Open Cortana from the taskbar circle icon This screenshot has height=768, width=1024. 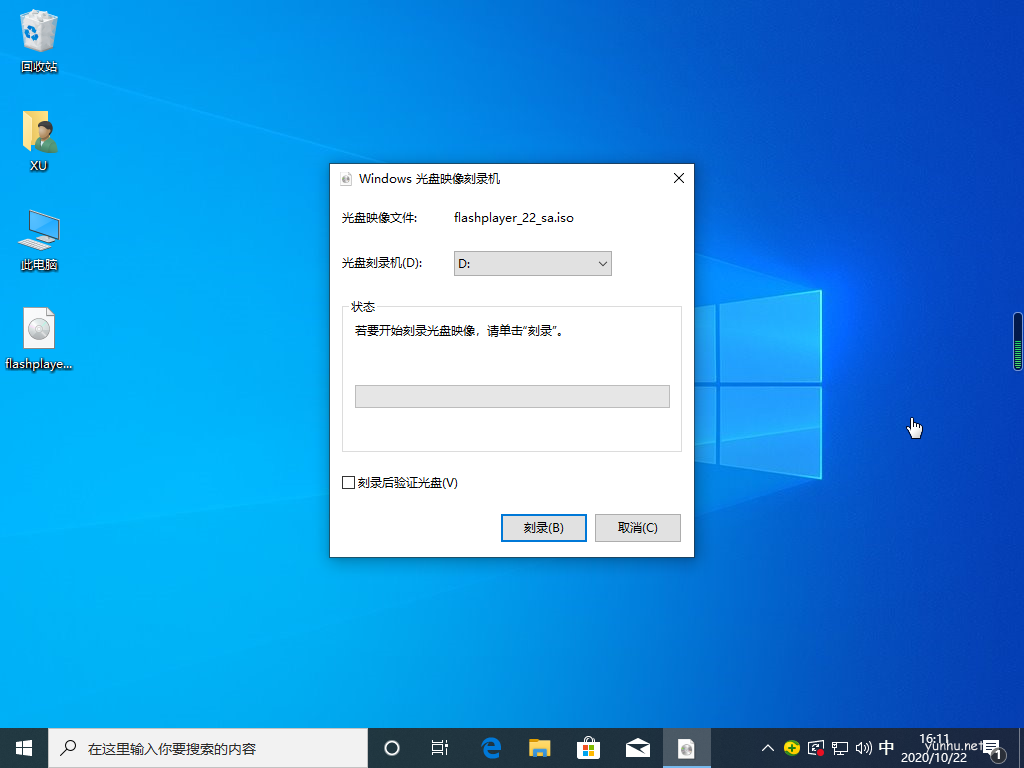point(392,748)
